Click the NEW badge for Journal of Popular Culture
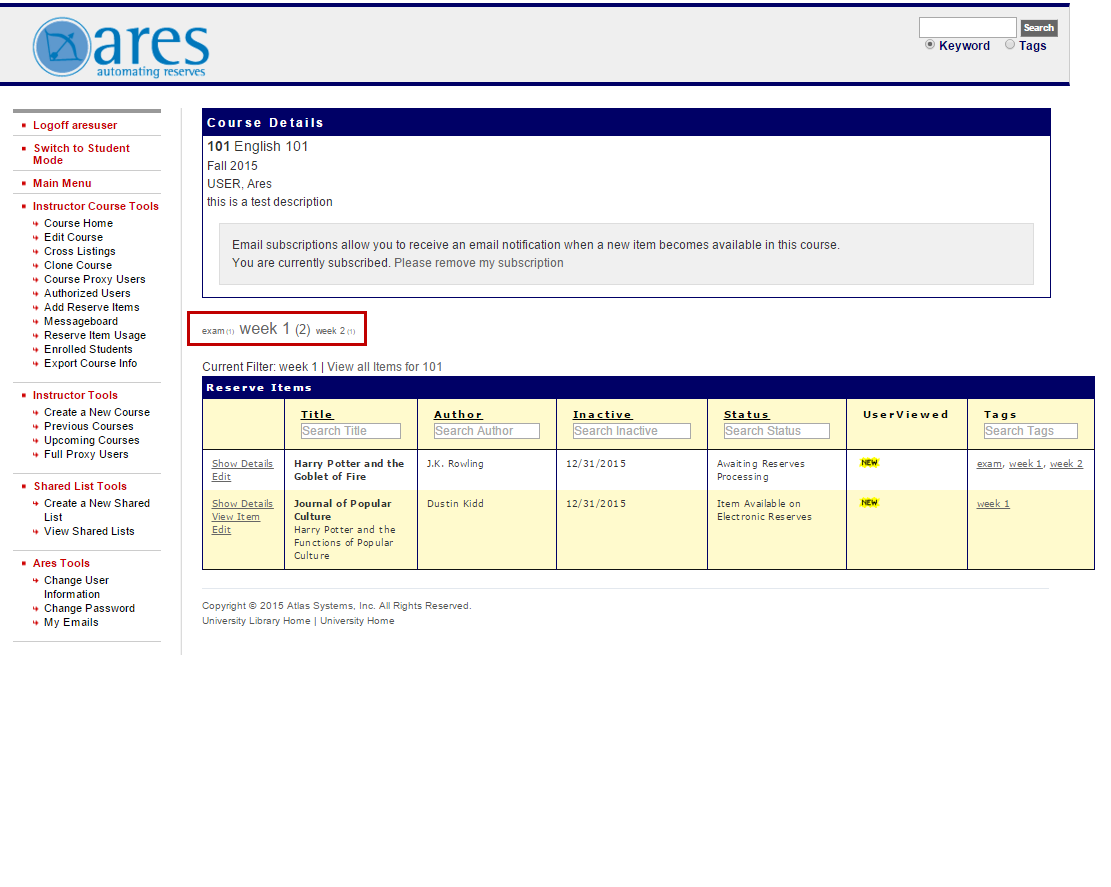 (x=869, y=503)
